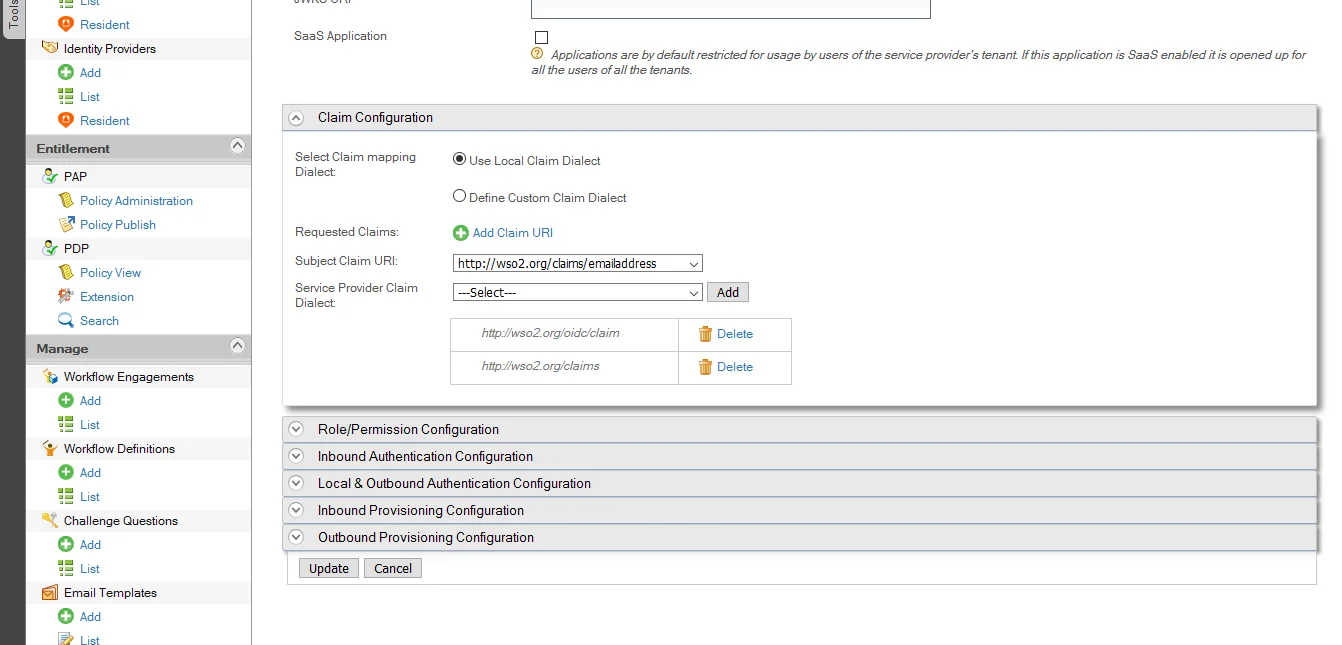Click trash icon for http://wso2.org/claims row
The width and height of the screenshot is (1342, 645).
point(705,367)
